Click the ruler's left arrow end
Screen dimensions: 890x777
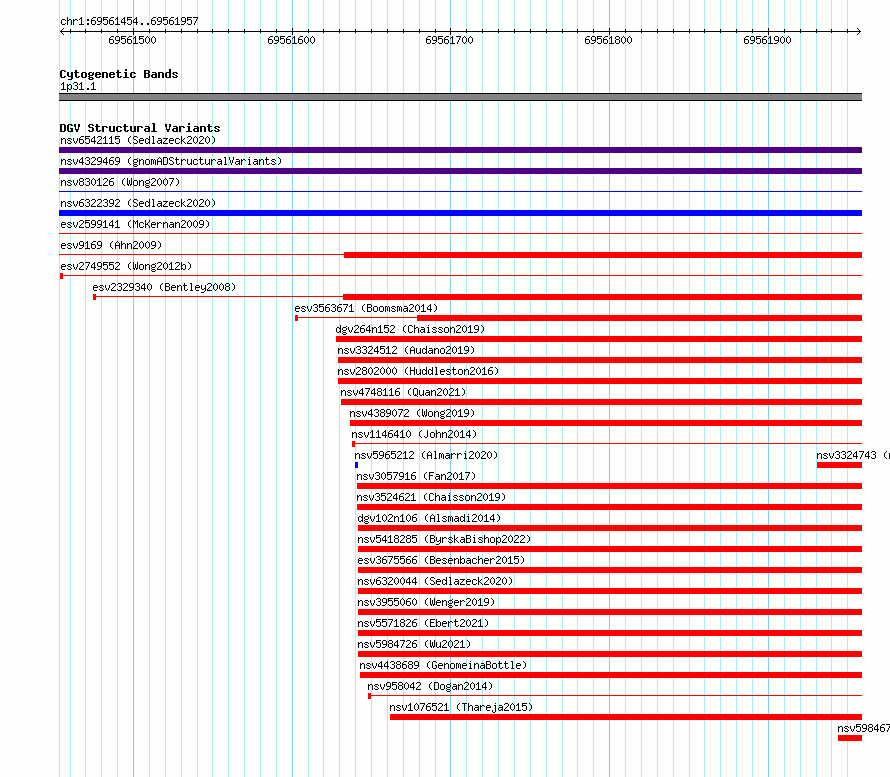62,32
